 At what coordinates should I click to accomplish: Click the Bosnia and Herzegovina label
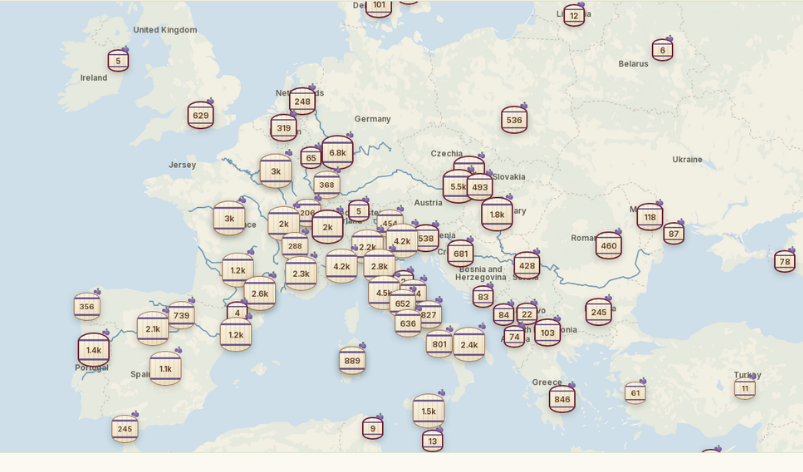click(481, 273)
